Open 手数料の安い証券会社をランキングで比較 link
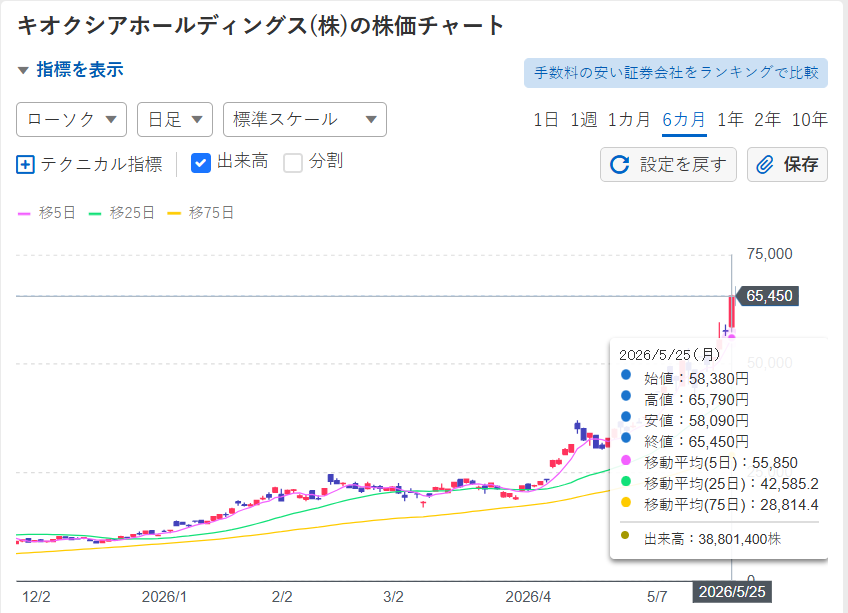This screenshot has height=613, width=848. pos(675,72)
